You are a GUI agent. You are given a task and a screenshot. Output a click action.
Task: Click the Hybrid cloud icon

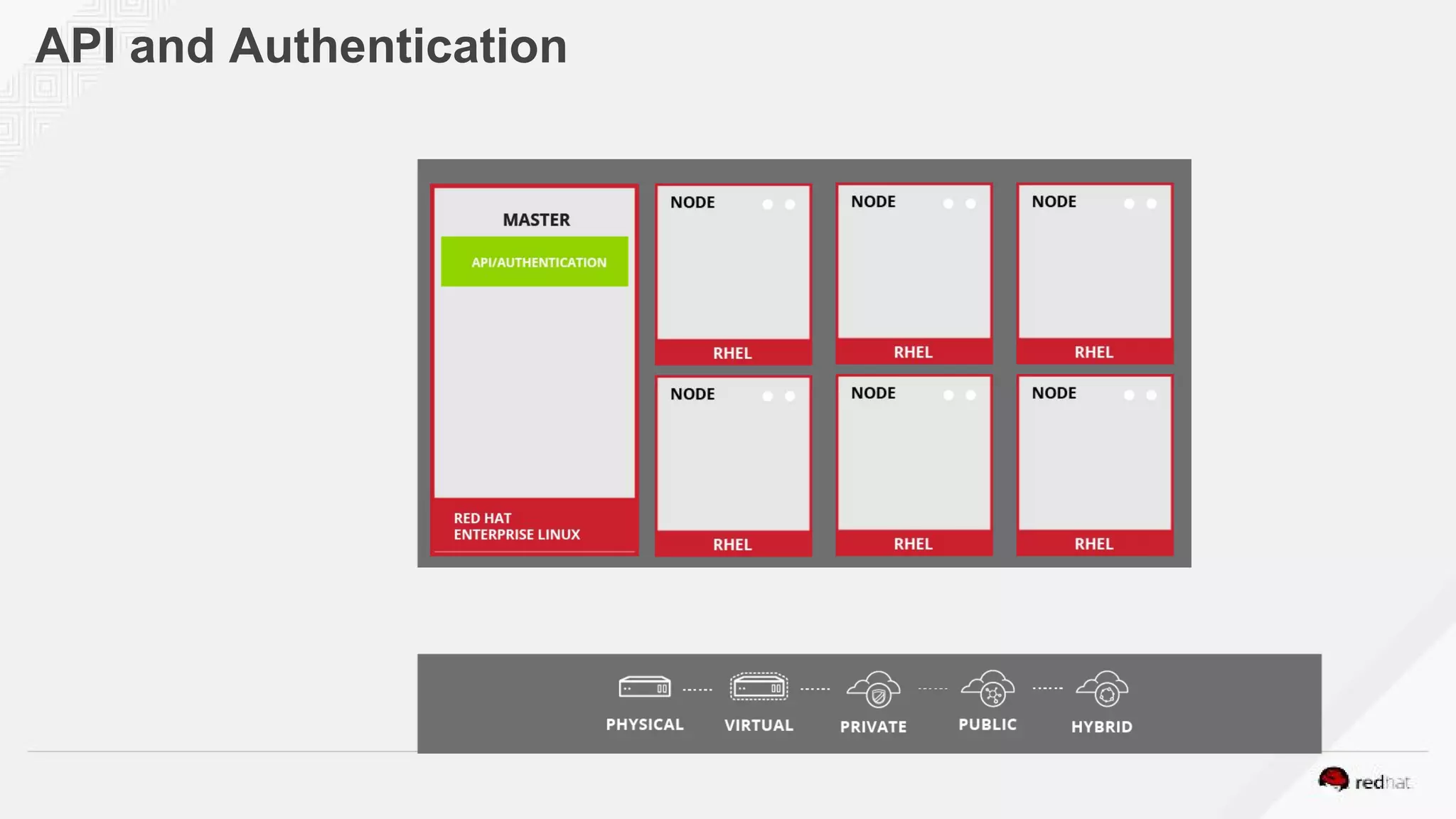click(x=1102, y=689)
